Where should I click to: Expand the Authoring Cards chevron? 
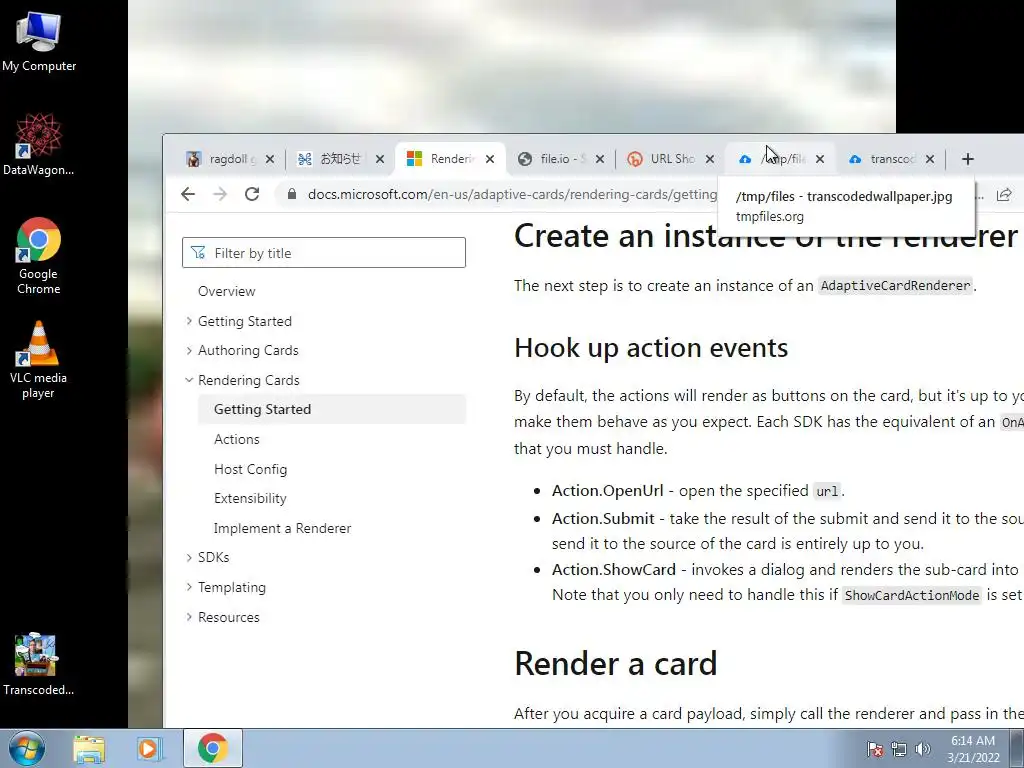[x=189, y=350]
